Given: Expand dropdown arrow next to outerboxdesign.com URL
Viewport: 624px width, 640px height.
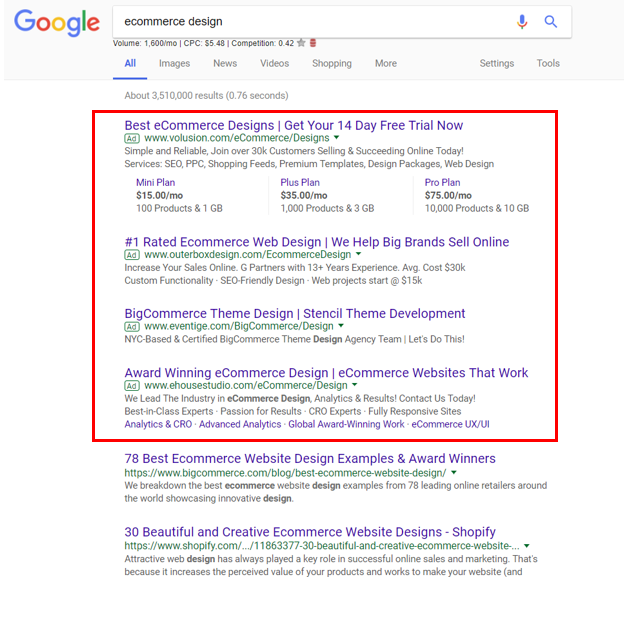Looking at the screenshot, I should [x=358, y=254].
